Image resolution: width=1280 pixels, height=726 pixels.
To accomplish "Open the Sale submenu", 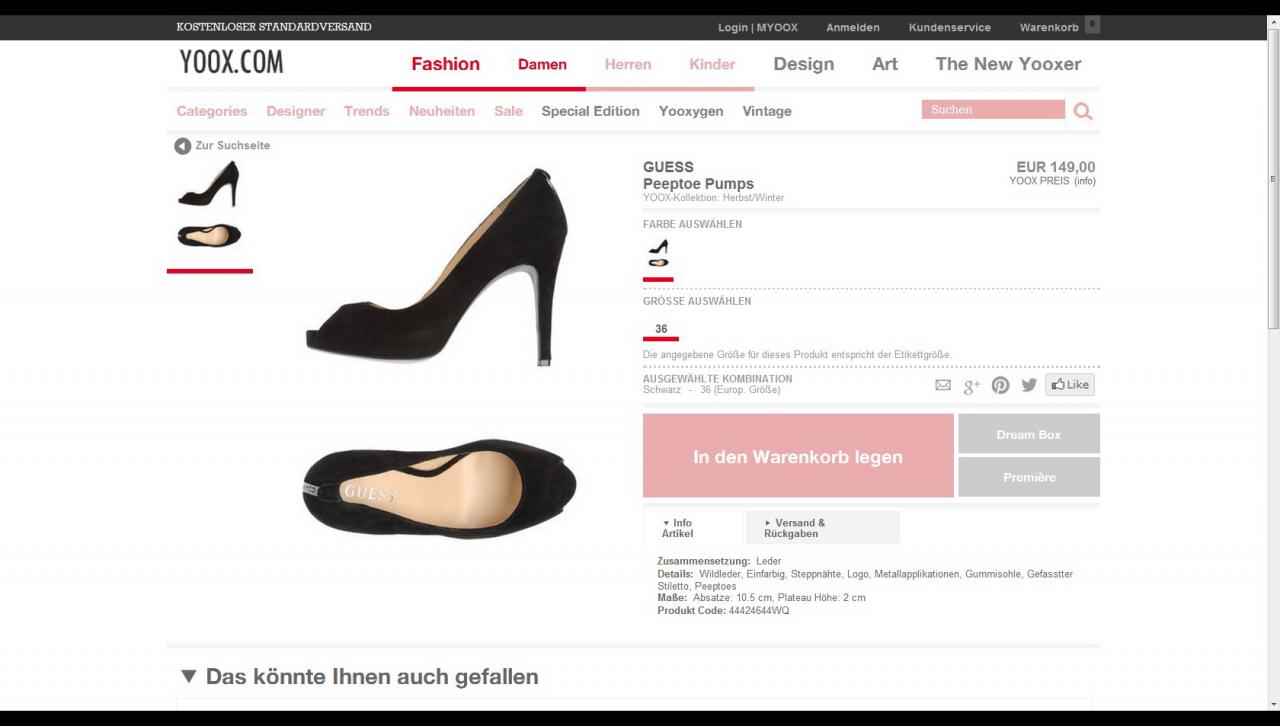I will point(508,111).
